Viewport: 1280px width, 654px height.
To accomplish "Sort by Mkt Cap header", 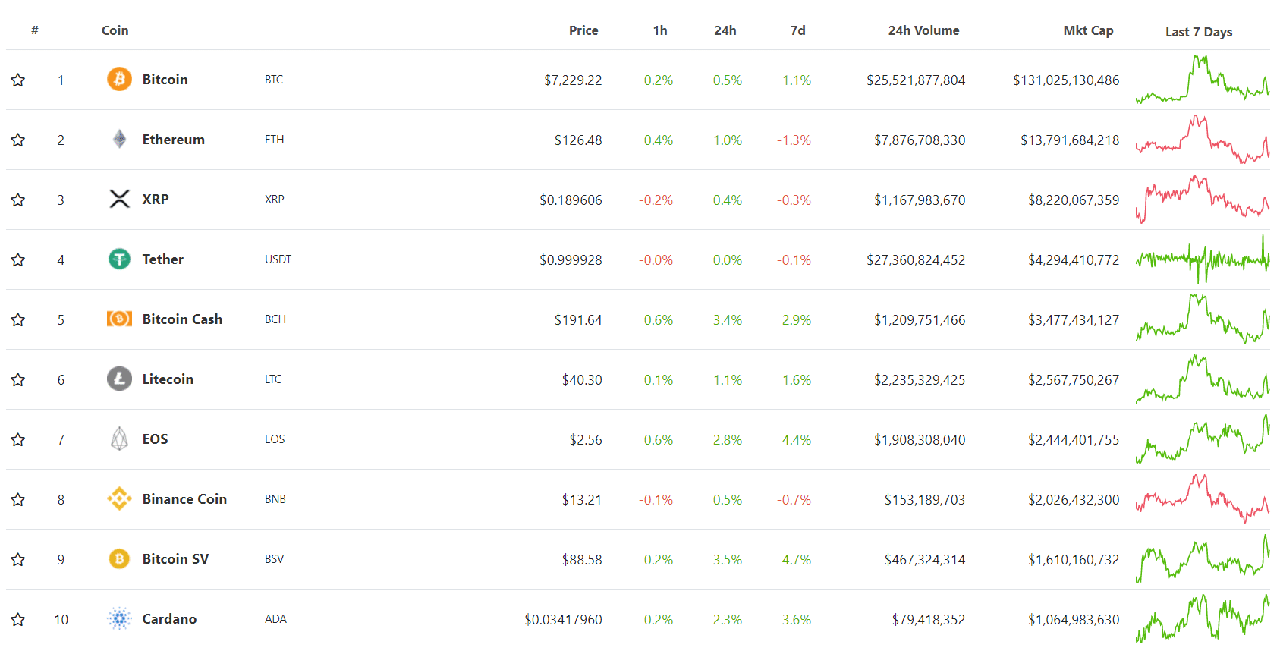I will click(1088, 30).
